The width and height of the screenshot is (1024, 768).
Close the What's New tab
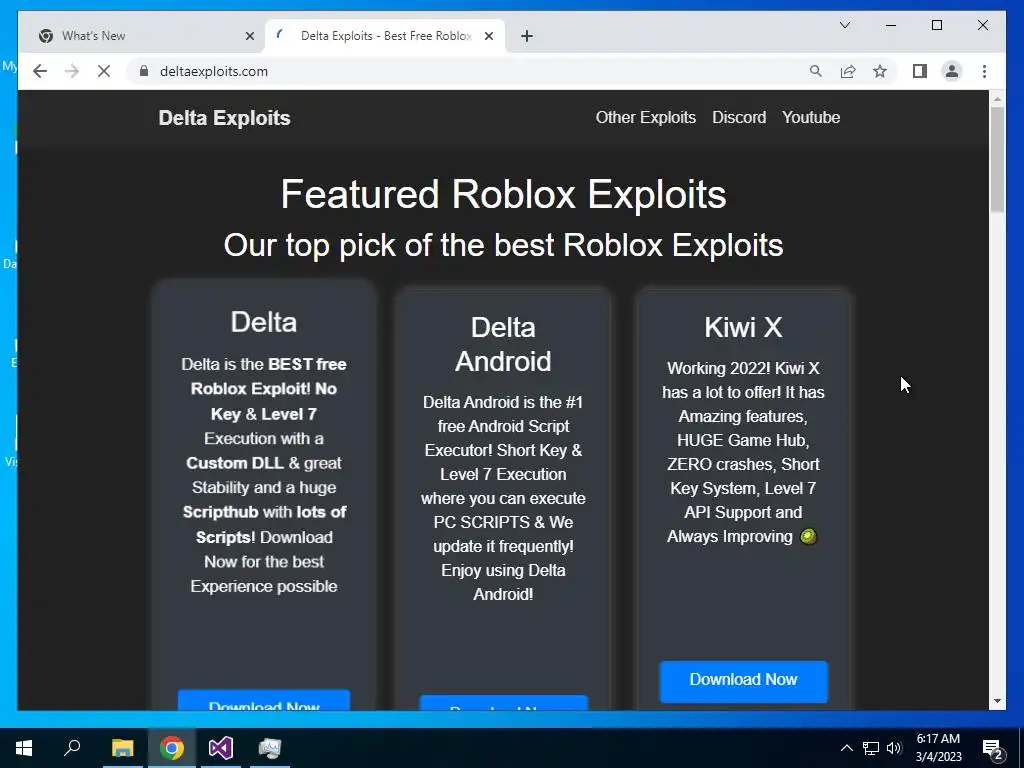(249, 36)
